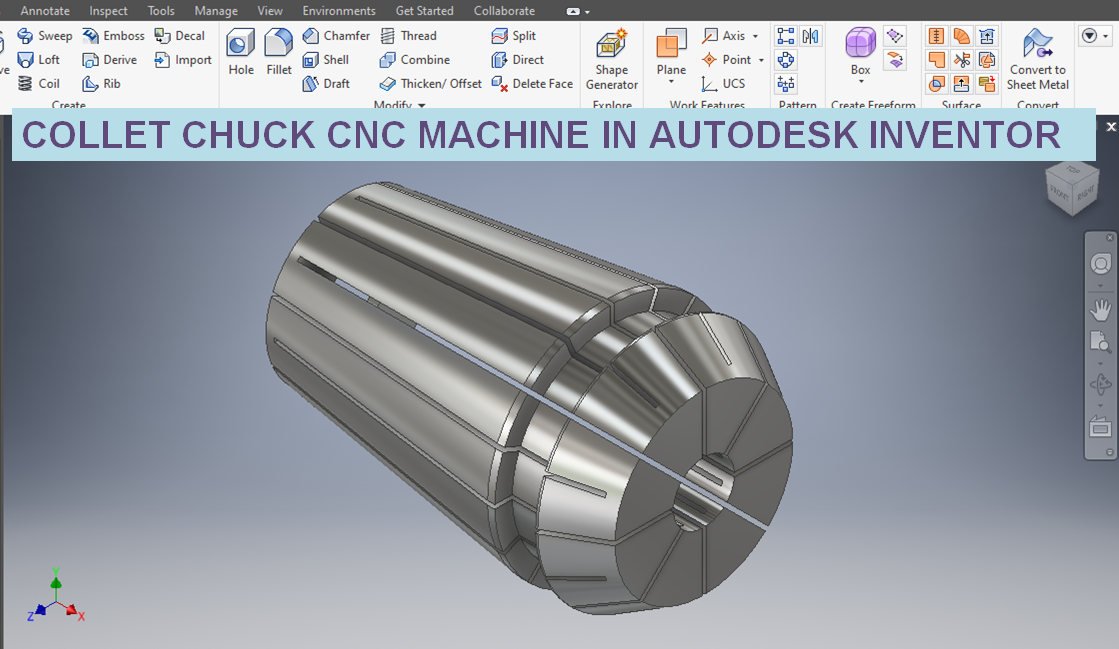This screenshot has width=1119, height=649.
Task: Select the Sweep tool
Action: tap(44, 36)
